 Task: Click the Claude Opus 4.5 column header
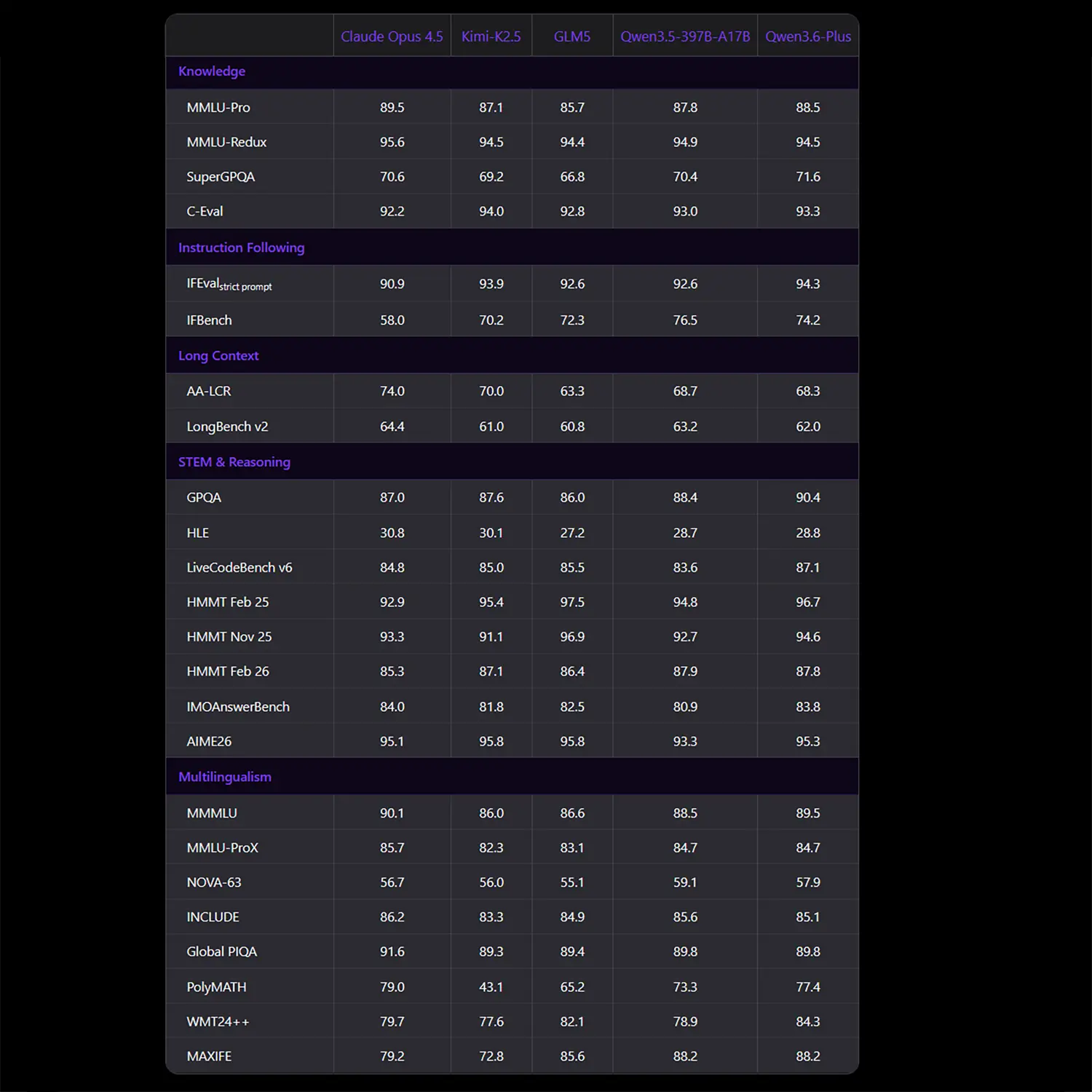click(x=392, y=36)
